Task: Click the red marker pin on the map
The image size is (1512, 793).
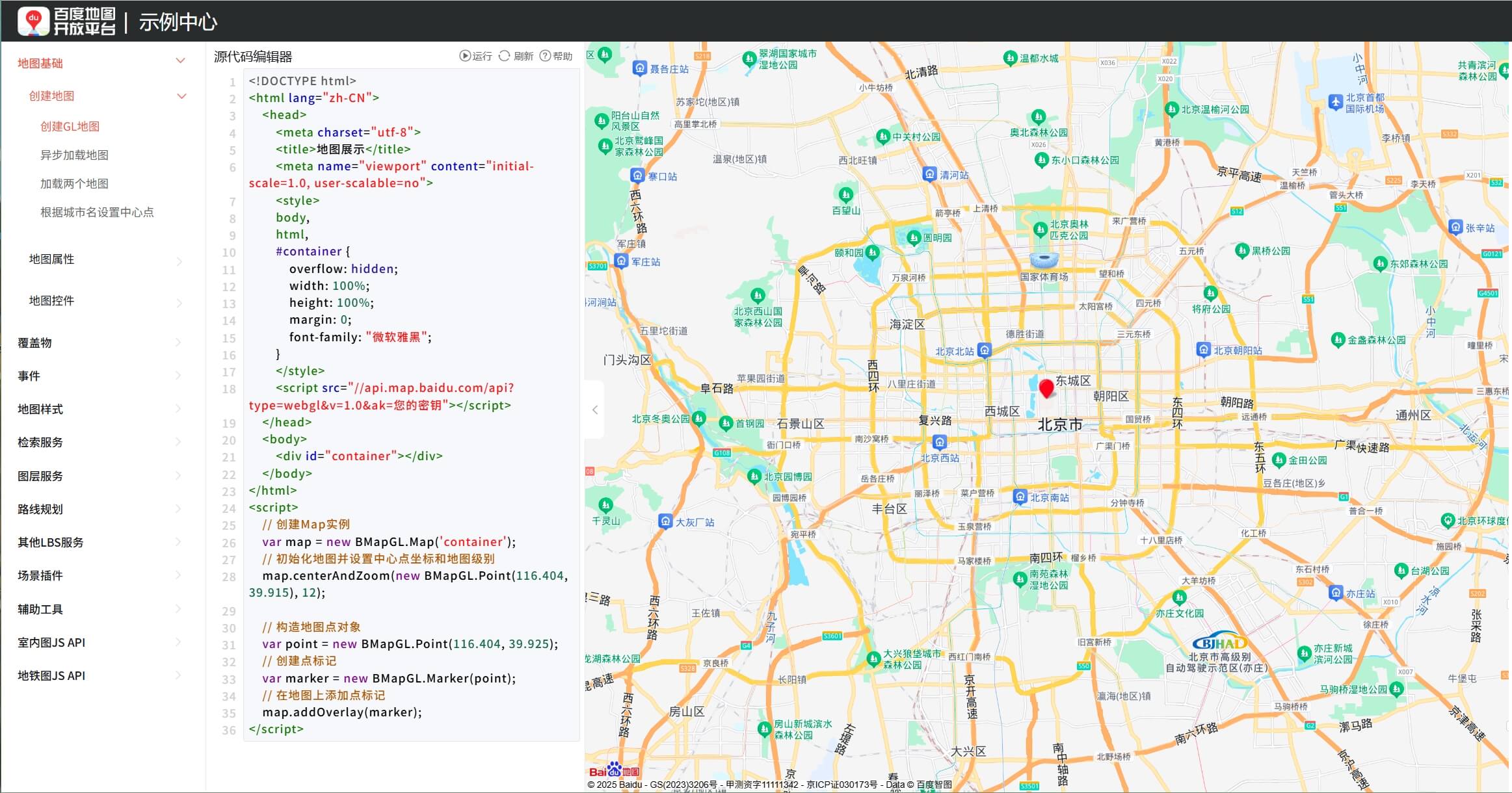Action: (x=1046, y=388)
